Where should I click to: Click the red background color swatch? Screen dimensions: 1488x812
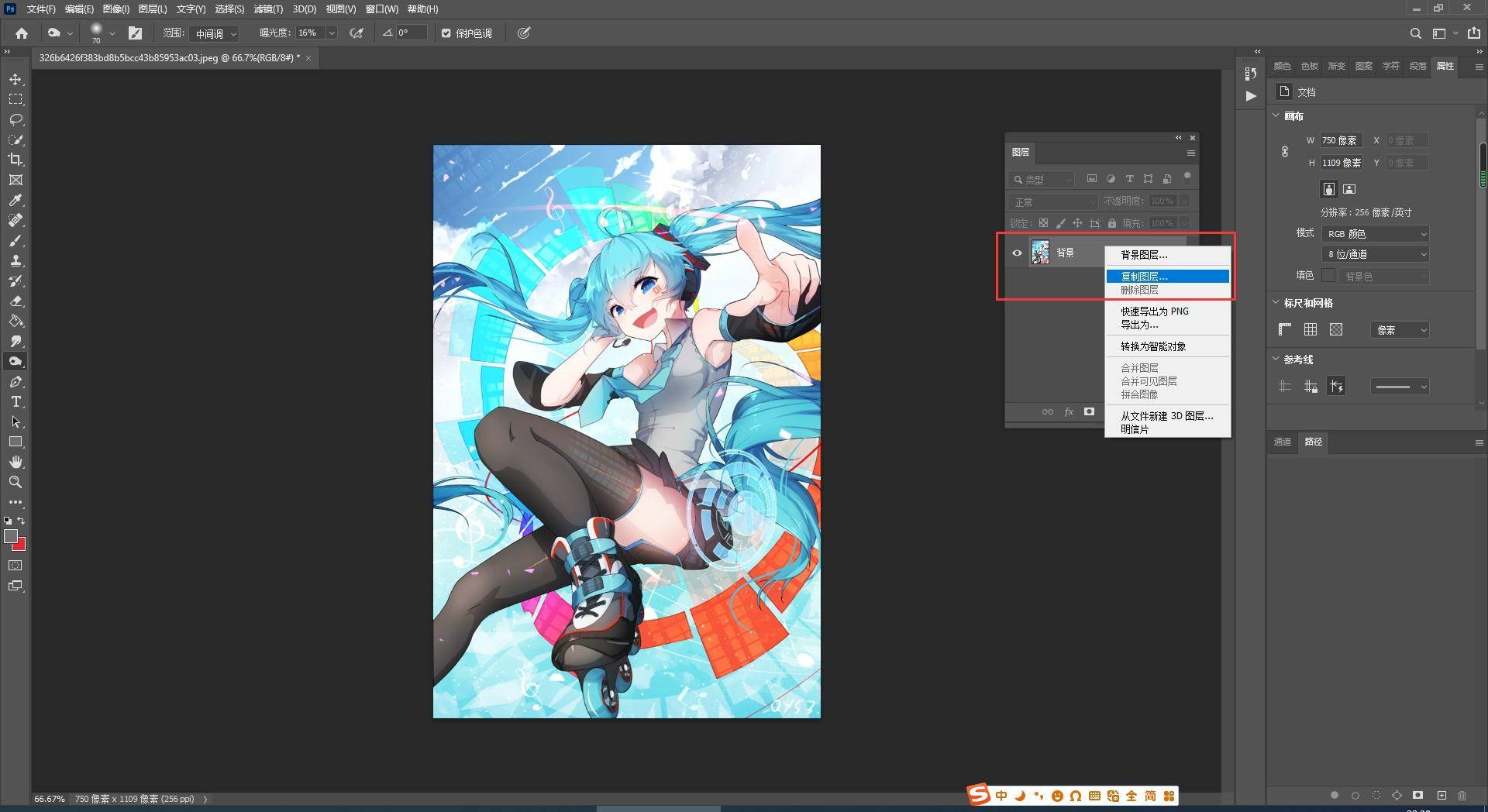(x=21, y=546)
